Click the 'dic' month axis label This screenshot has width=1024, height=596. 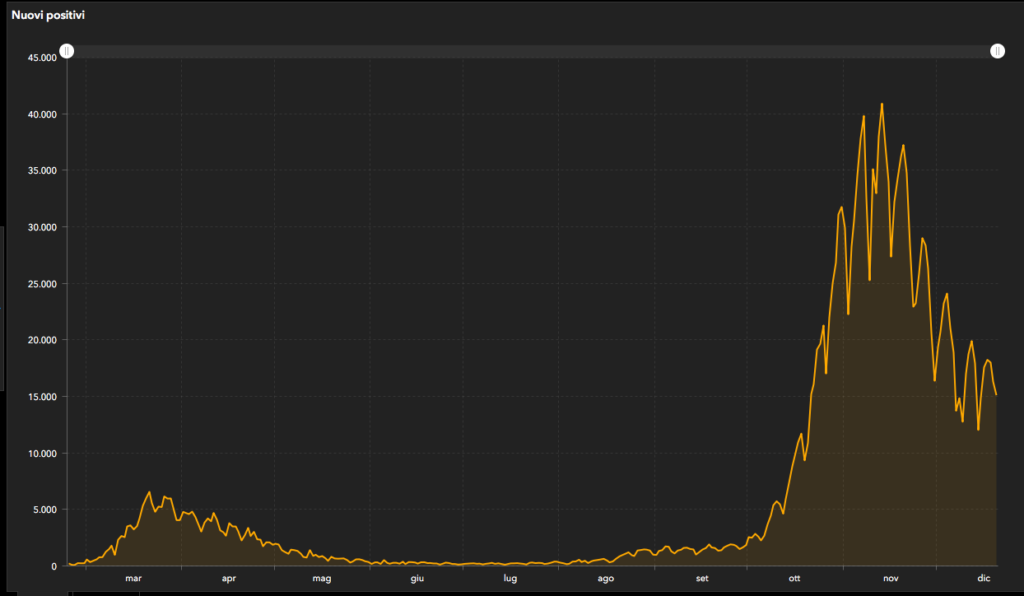983,579
